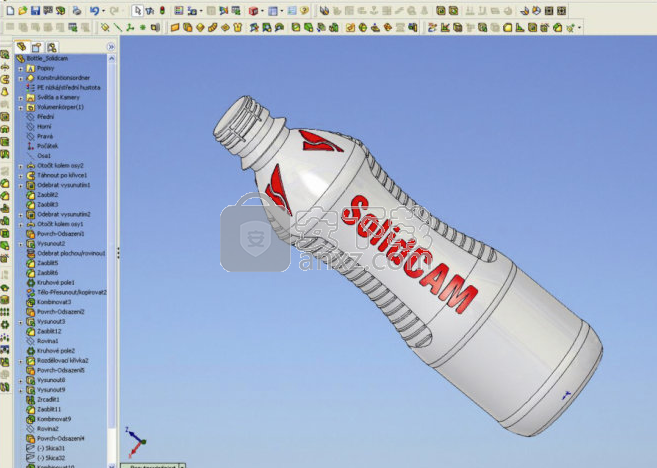Image resolution: width=657 pixels, height=468 pixels.
Task: Select the (-) Skica32 sketch
Action: pos(51,458)
